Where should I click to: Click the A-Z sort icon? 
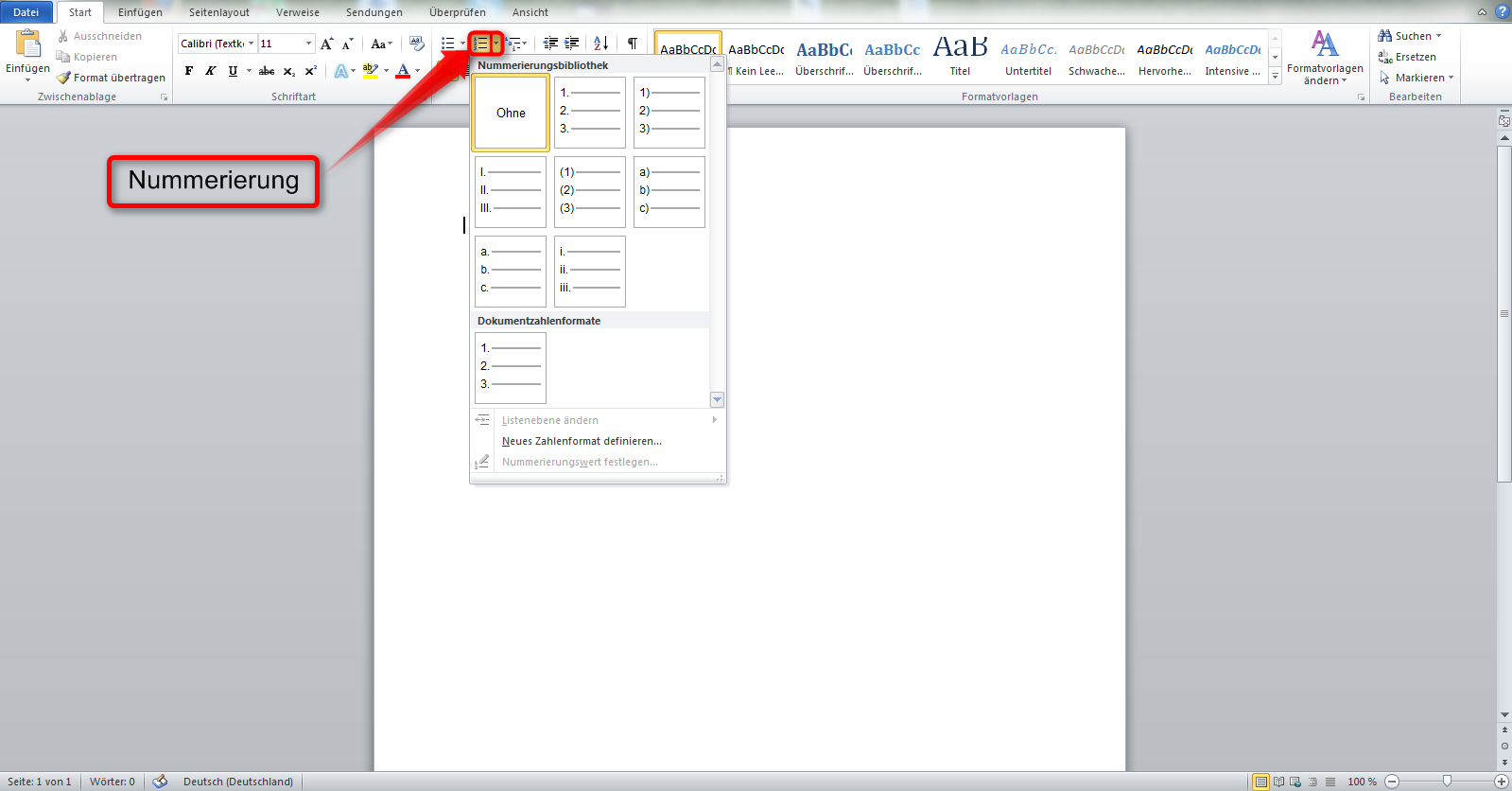tap(601, 44)
